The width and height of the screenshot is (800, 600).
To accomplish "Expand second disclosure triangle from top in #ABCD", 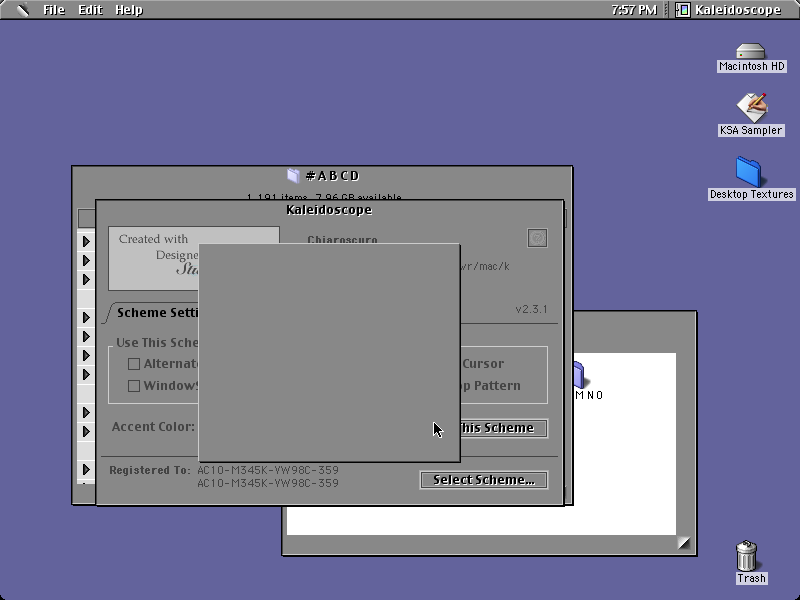I will point(86,261).
